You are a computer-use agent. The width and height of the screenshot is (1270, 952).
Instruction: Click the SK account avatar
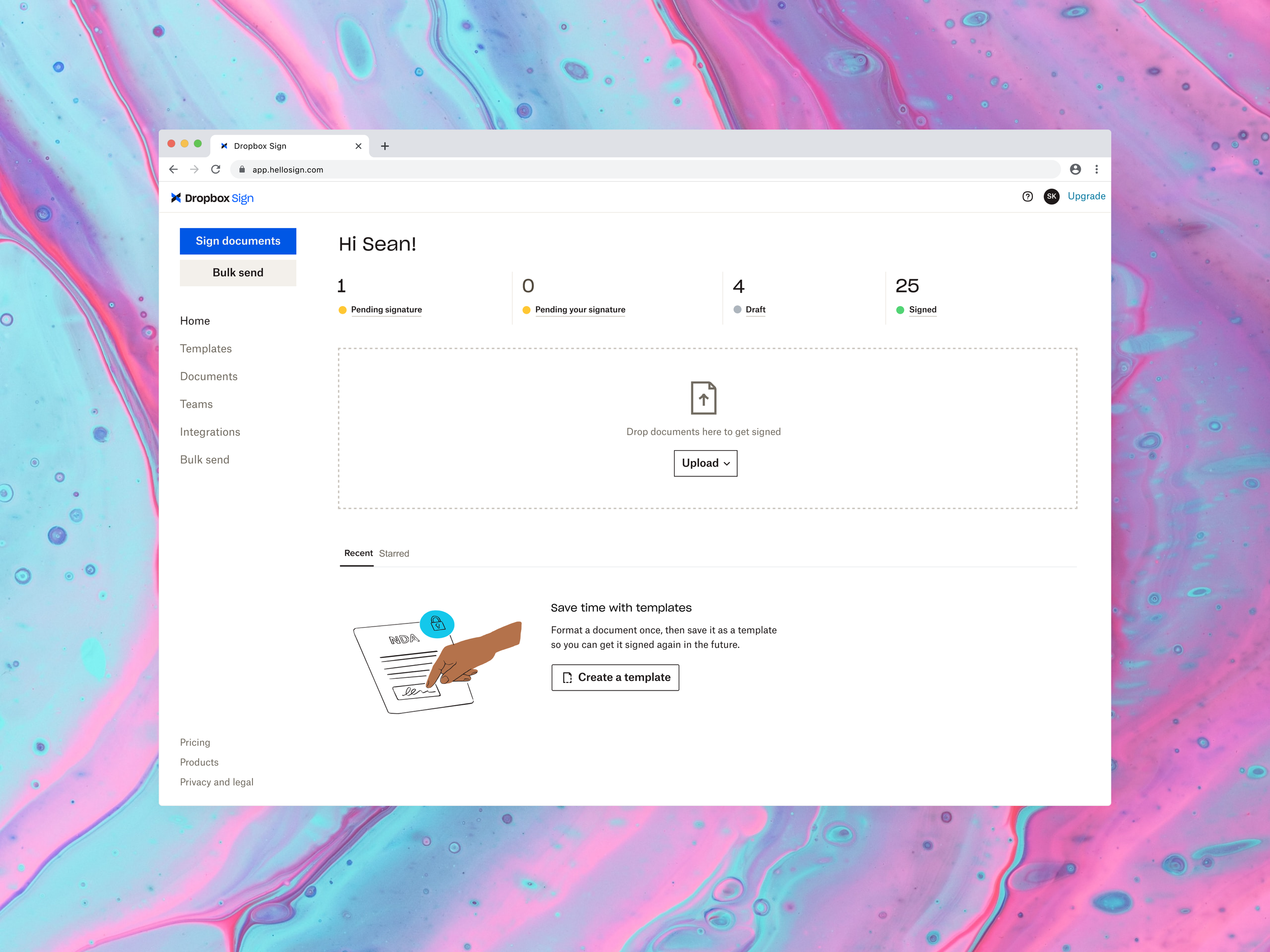coord(1051,196)
